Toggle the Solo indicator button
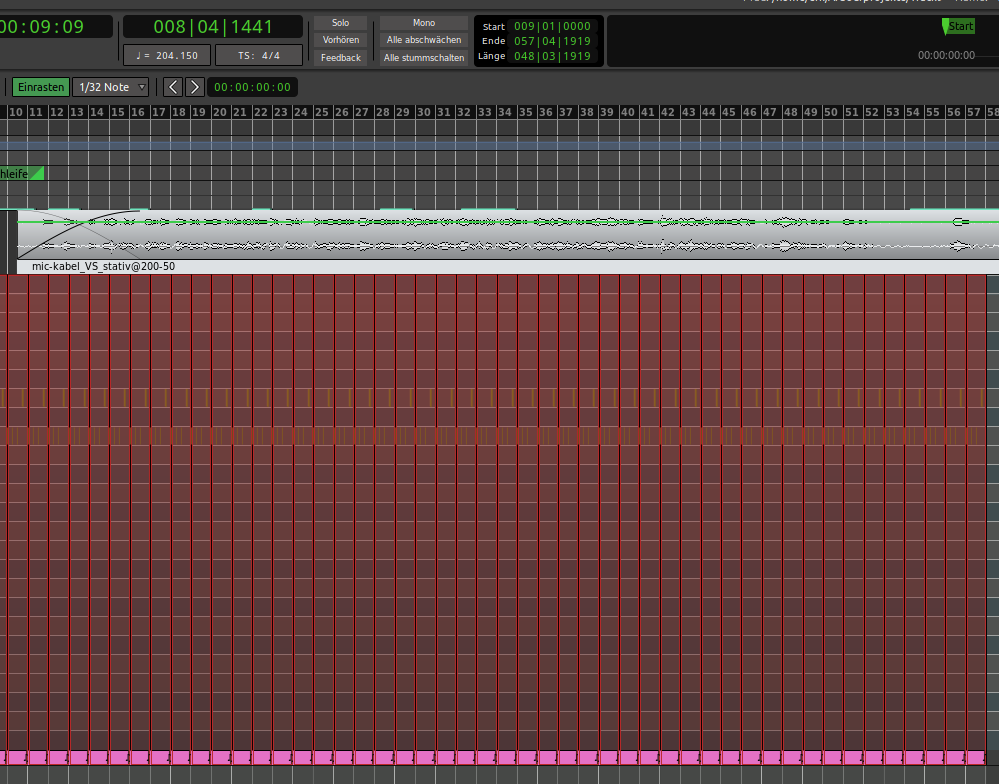This screenshot has width=999, height=784. point(340,22)
